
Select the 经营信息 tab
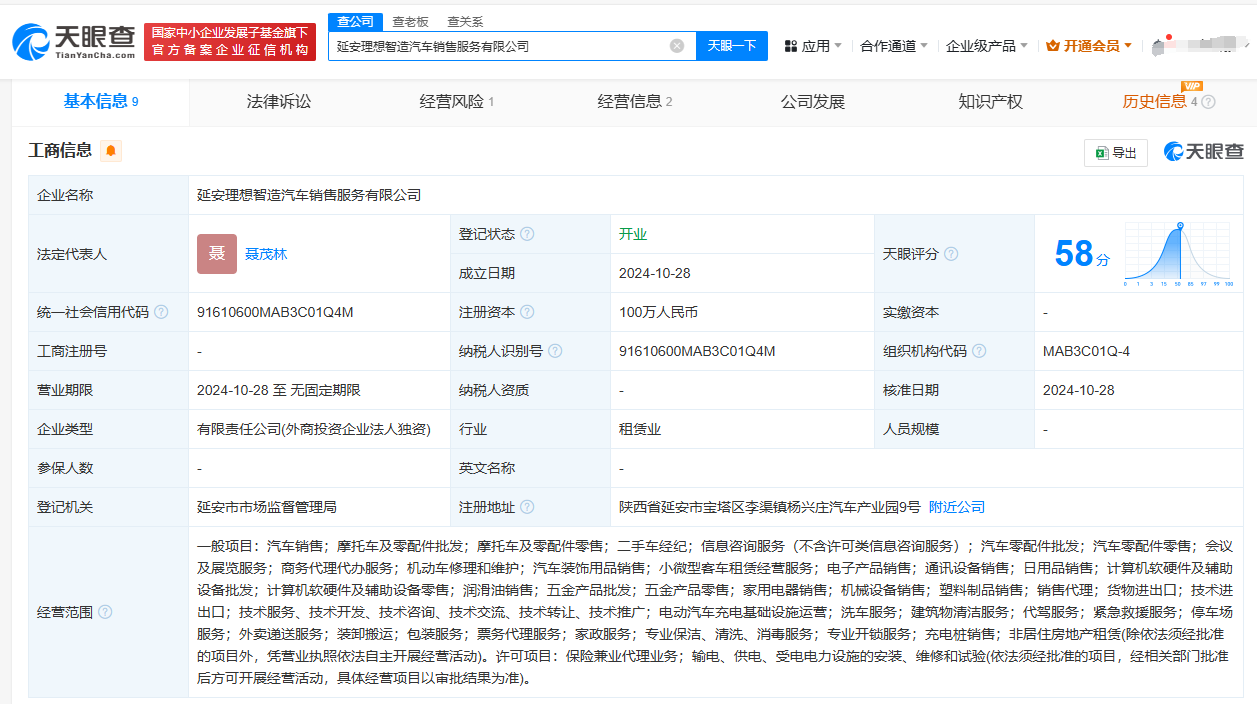[635, 102]
